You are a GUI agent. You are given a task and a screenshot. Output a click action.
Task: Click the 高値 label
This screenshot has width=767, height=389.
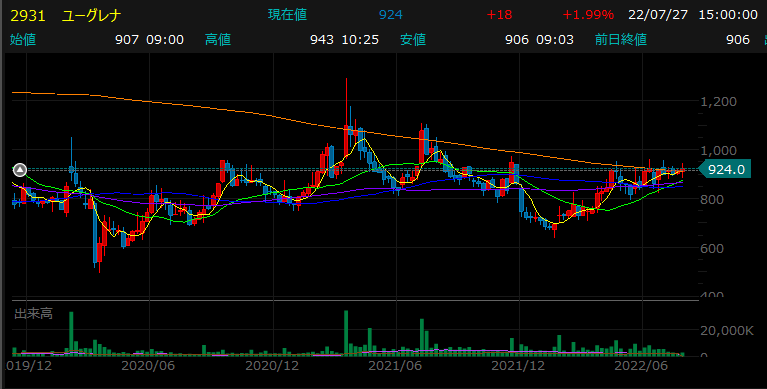[x=218, y=39]
